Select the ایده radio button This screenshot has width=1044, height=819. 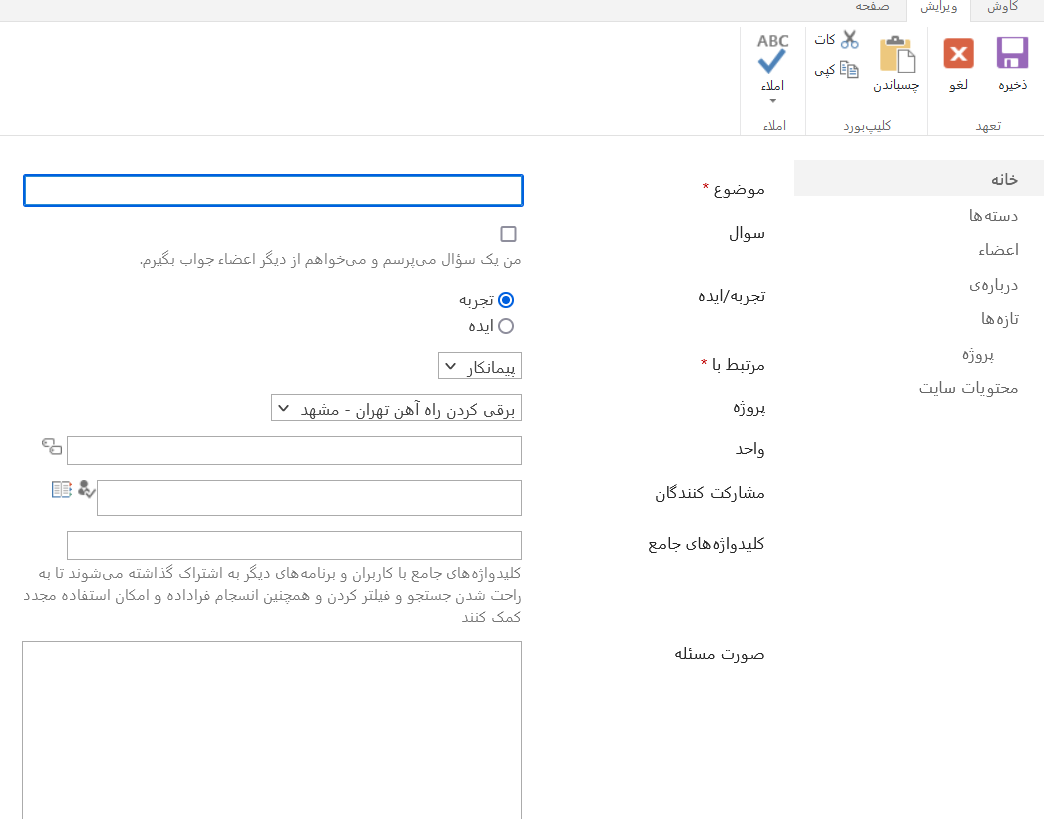pos(506,326)
